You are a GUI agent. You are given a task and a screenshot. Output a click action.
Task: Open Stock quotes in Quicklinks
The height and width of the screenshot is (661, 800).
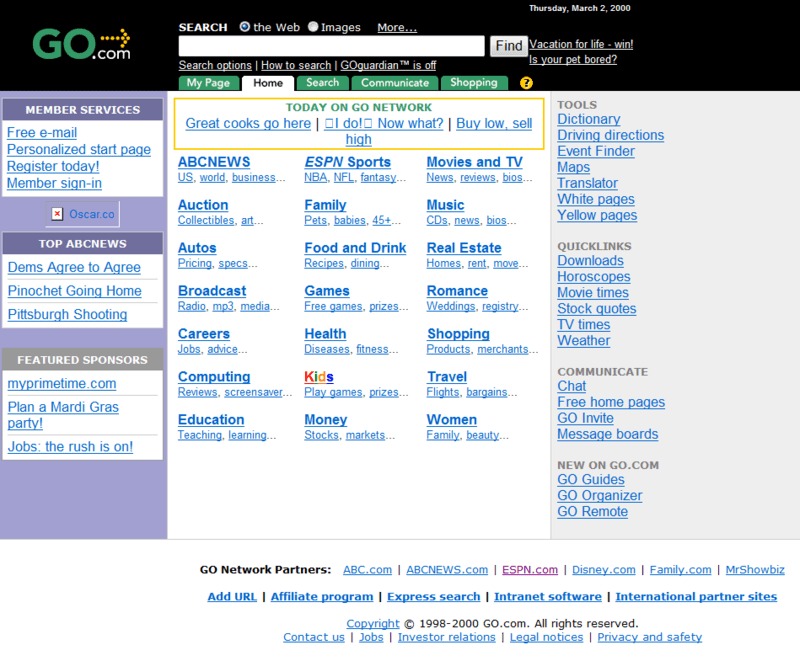596,309
